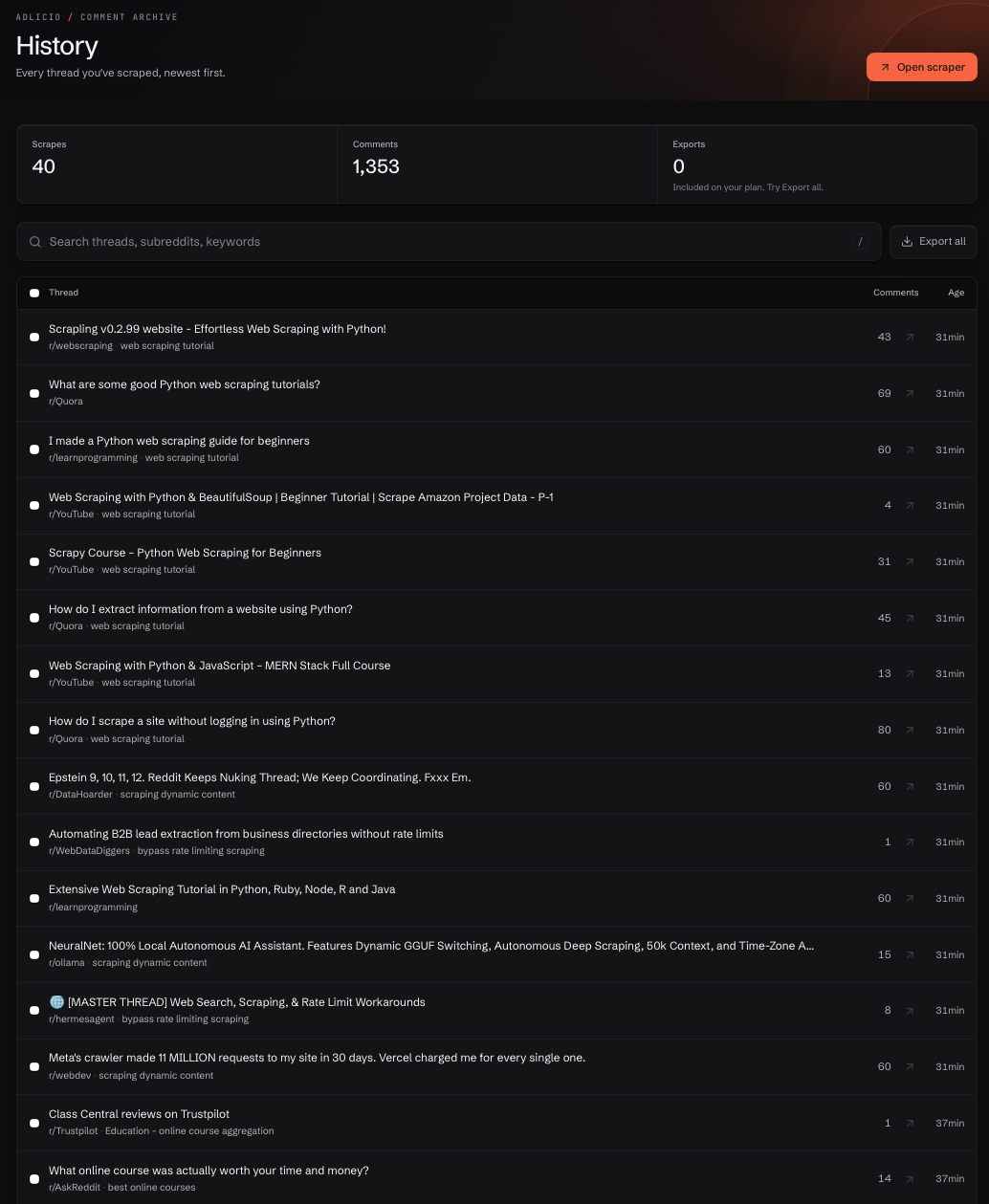This screenshot has width=989, height=1204.
Task: Open Scrapling v0.2.99 website thread title
Action: click(x=217, y=329)
